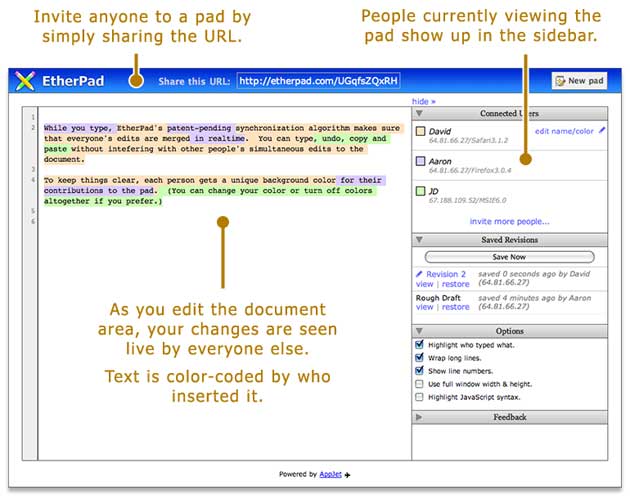
Task: Uncheck Highlight who typed what
Action: (x=419, y=344)
